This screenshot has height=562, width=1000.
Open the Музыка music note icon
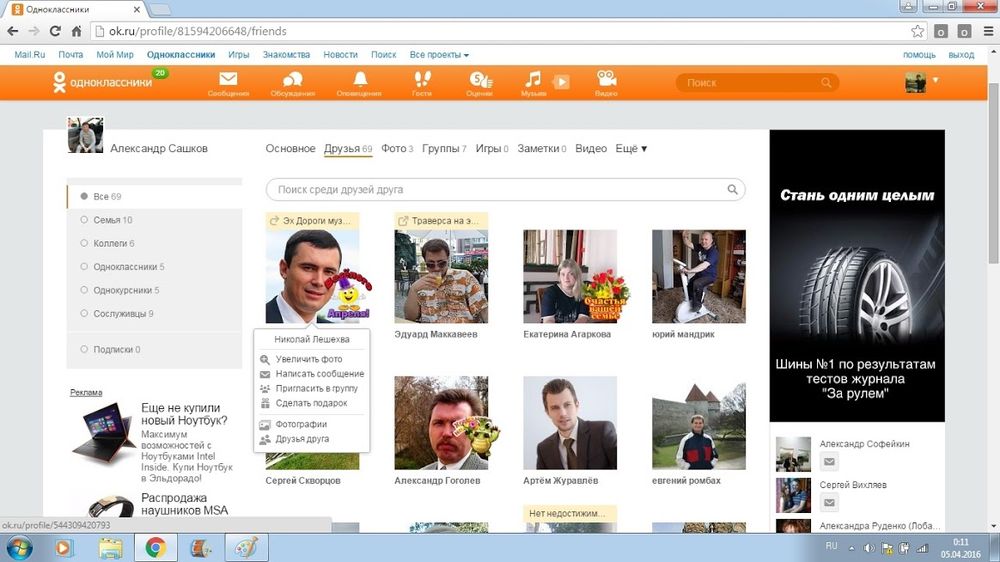(x=534, y=80)
